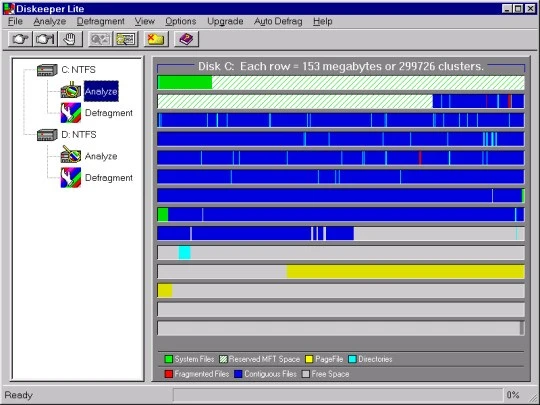This screenshot has width=540, height=405.
Task: Open the Auto Defrag menu
Action: point(278,21)
